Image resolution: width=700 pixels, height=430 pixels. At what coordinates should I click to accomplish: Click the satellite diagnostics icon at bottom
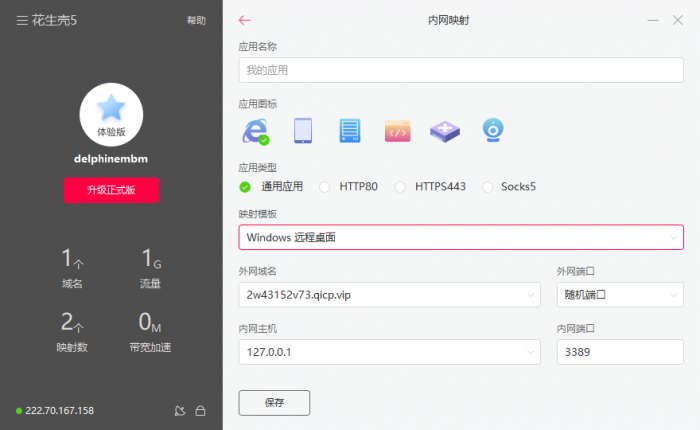(179, 411)
